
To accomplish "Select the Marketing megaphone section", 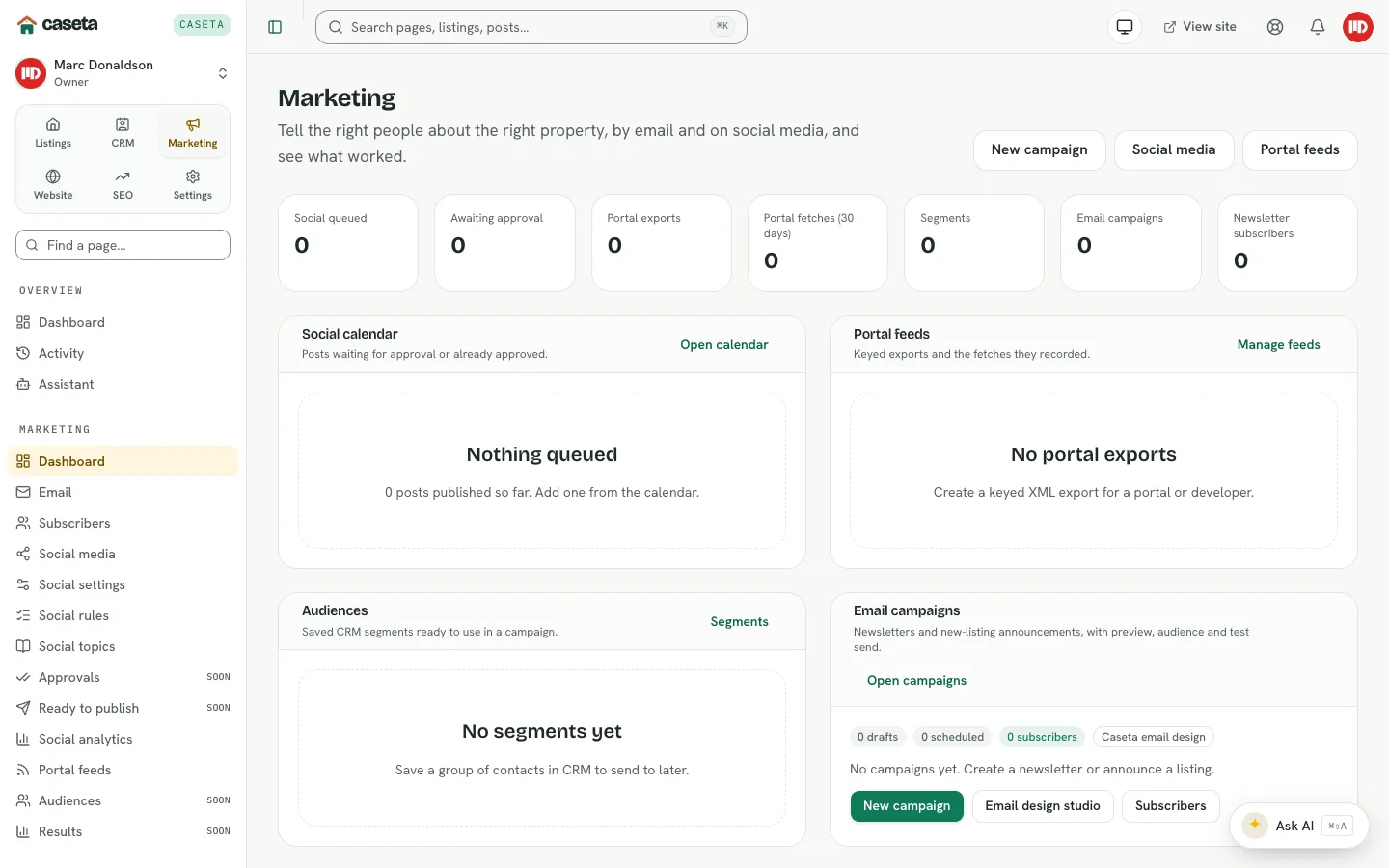I will 193,132.
